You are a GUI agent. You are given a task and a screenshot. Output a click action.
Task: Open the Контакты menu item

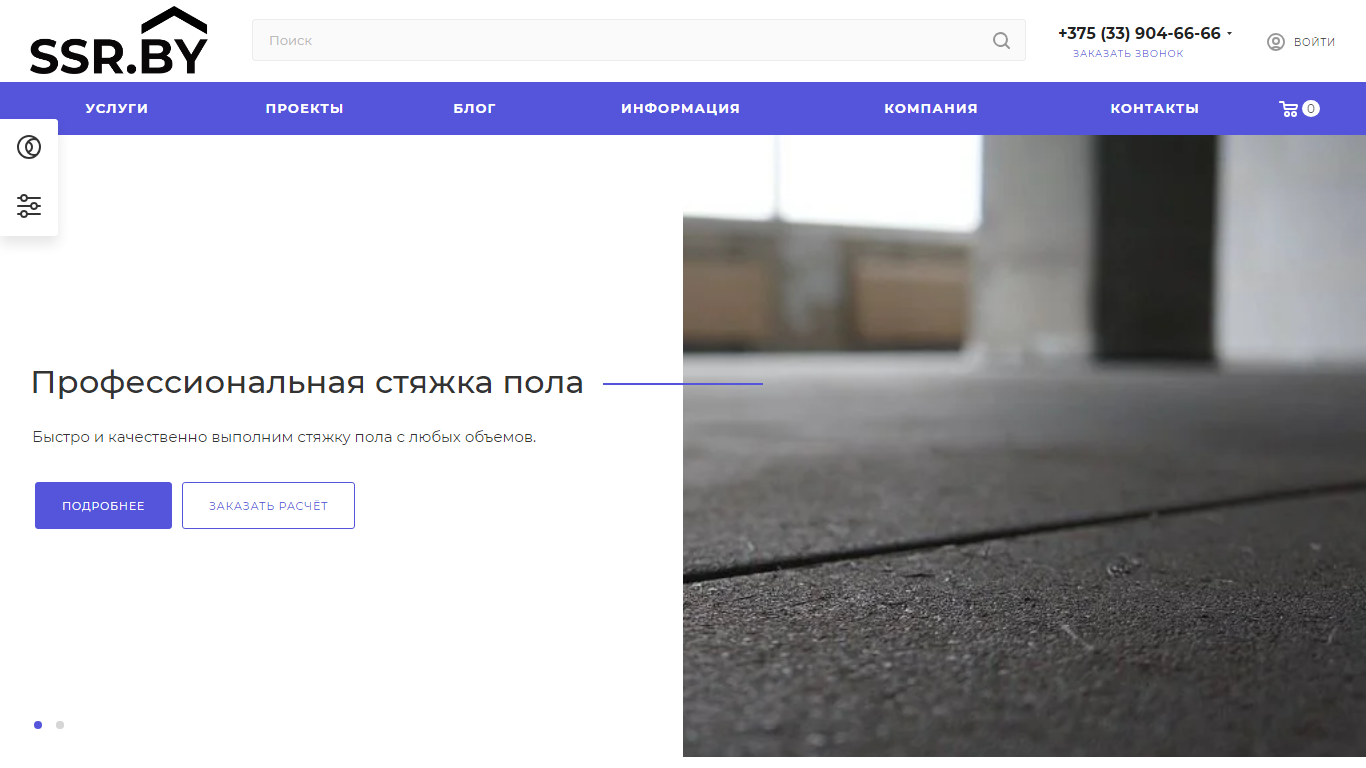(1155, 108)
